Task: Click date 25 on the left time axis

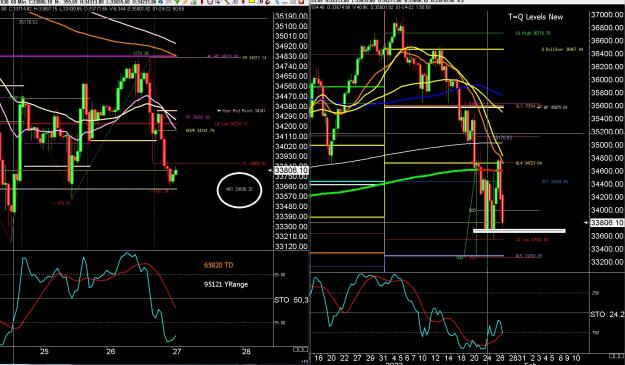Action: point(44,351)
